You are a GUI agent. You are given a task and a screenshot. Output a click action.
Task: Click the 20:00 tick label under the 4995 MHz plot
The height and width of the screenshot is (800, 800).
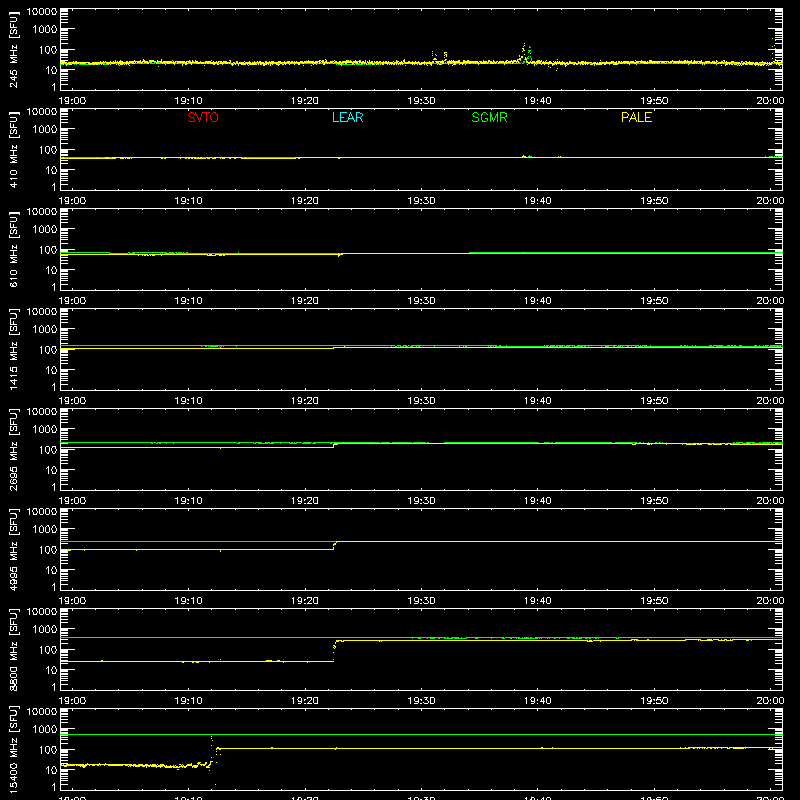[770, 601]
